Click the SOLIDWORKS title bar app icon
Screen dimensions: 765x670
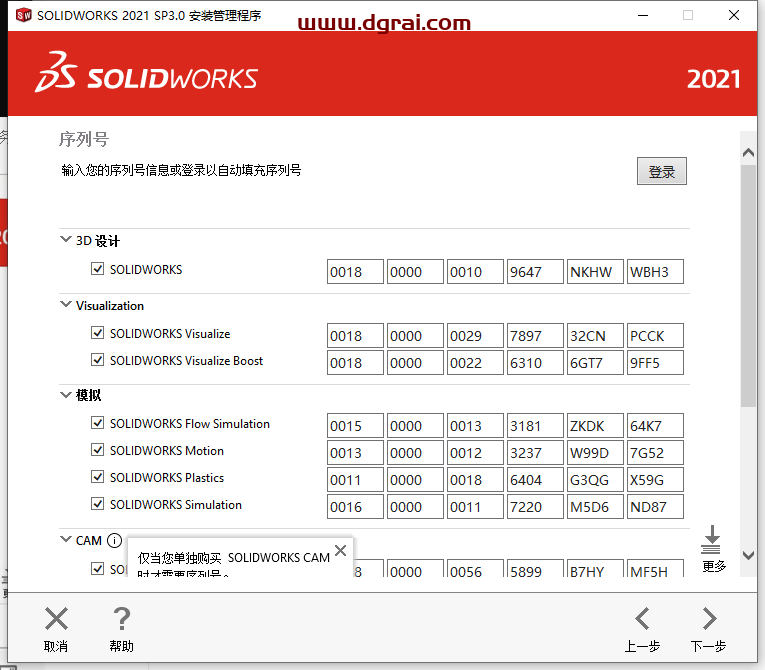point(23,15)
